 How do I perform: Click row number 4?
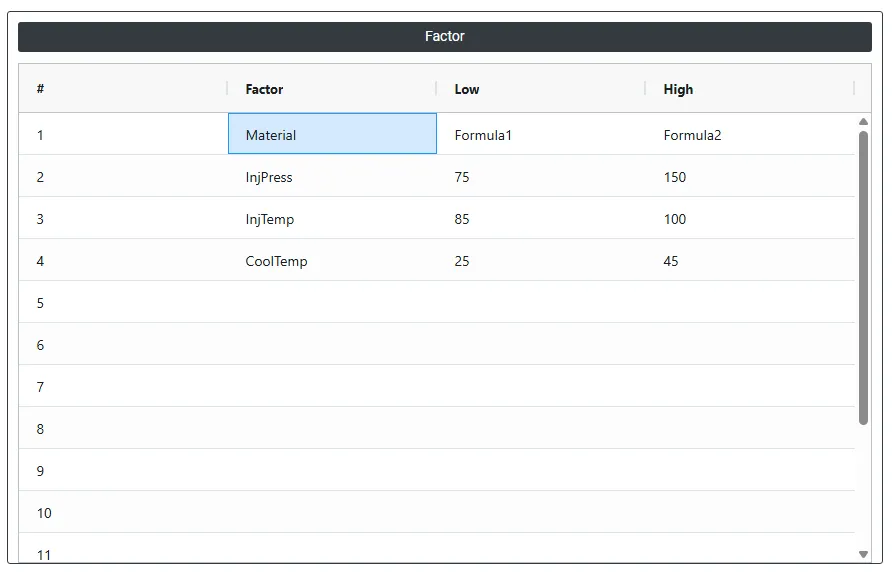click(x=123, y=260)
